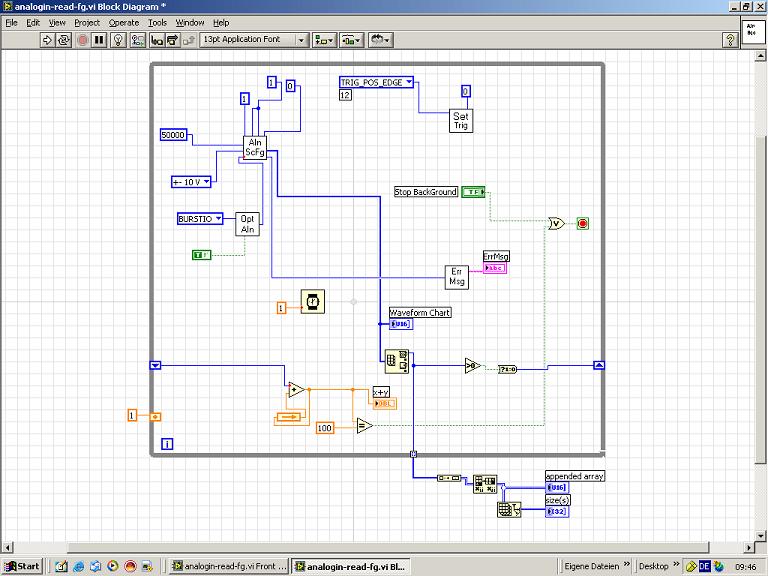Screen dimensions: 768x576
Task: Click the Run arrow button
Action: click(48, 40)
